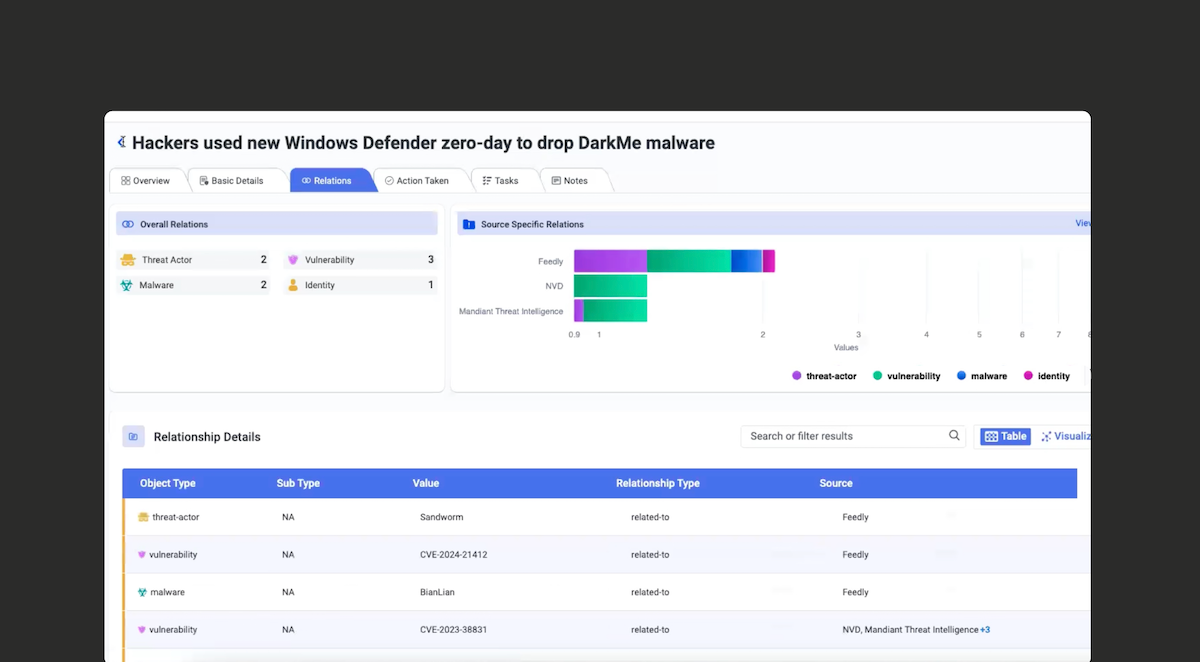Open the Action Taken tab
Image resolution: width=1200 pixels, height=662 pixels.
pos(420,180)
